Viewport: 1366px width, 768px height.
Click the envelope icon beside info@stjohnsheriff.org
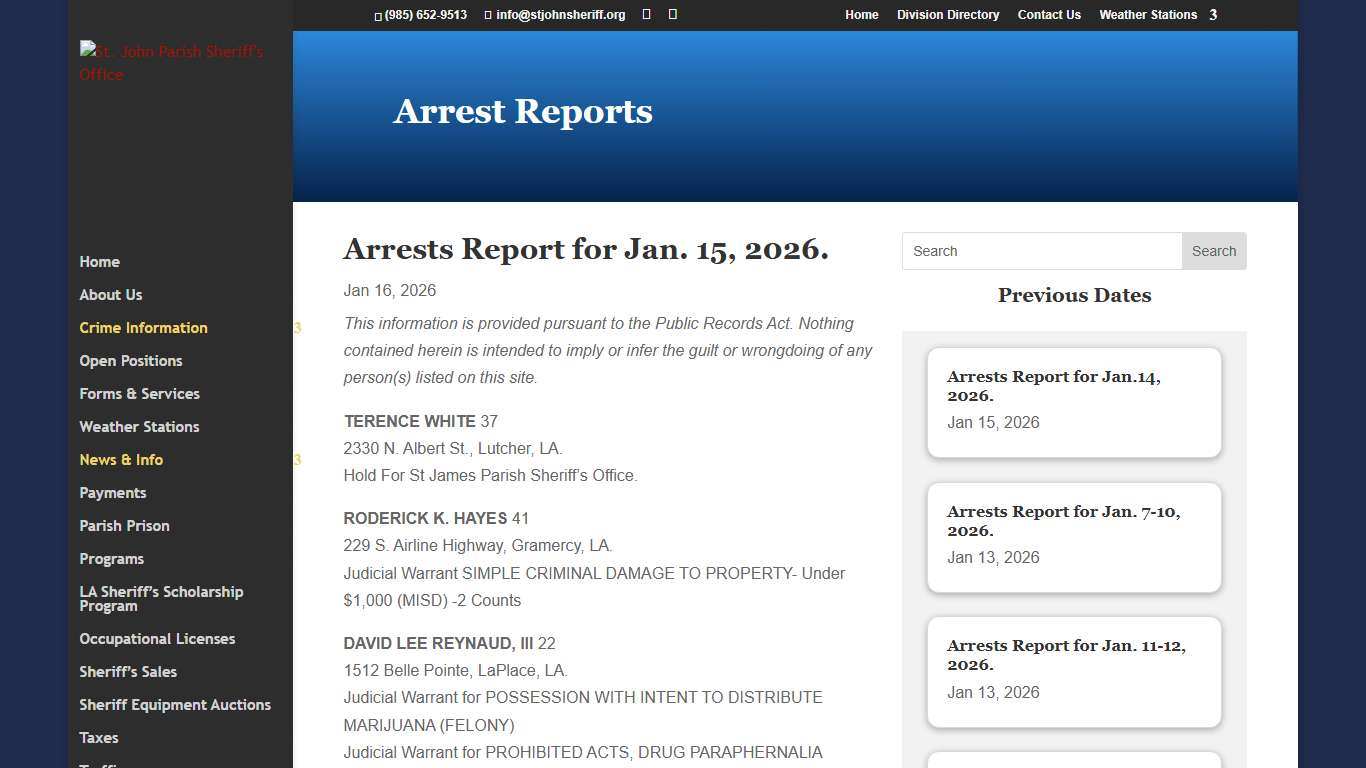click(x=488, y=15)
